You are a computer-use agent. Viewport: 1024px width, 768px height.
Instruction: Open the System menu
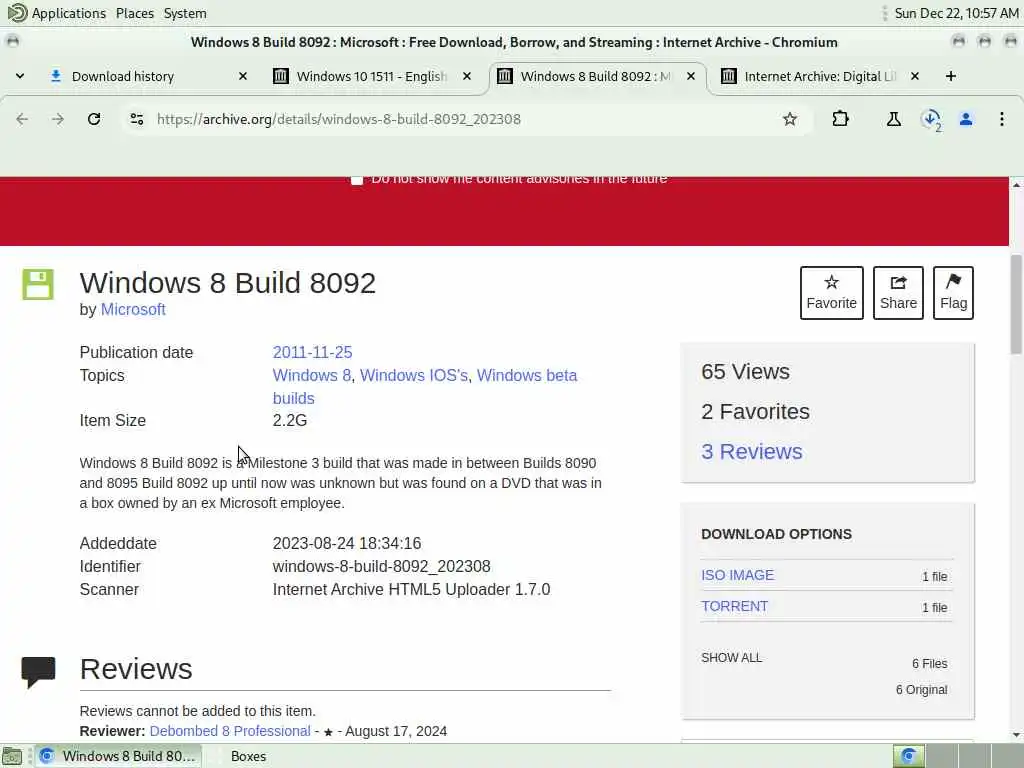(x=185, y=13)
